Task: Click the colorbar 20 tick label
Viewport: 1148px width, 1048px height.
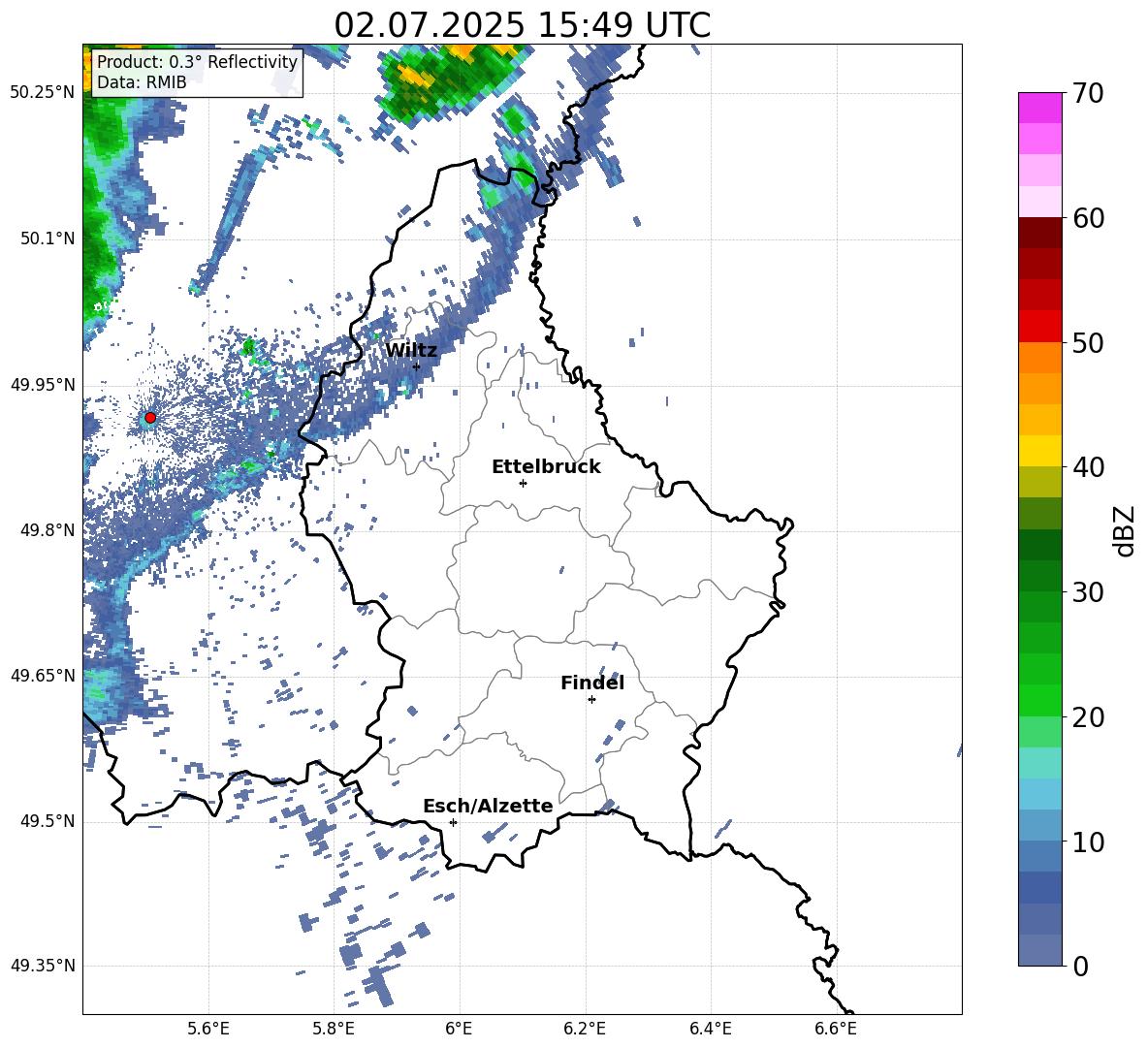Action: coord(1088,717)
